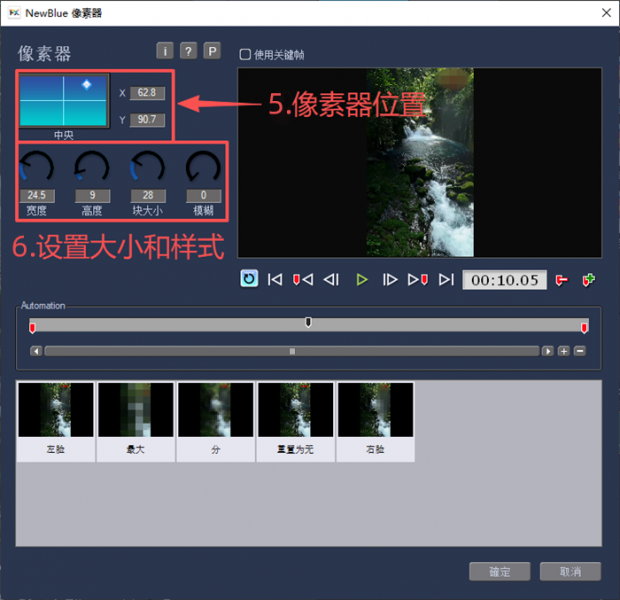This screenshot has height=600, width=620.
Task: Open the info 'i' button
Action: 165,51
